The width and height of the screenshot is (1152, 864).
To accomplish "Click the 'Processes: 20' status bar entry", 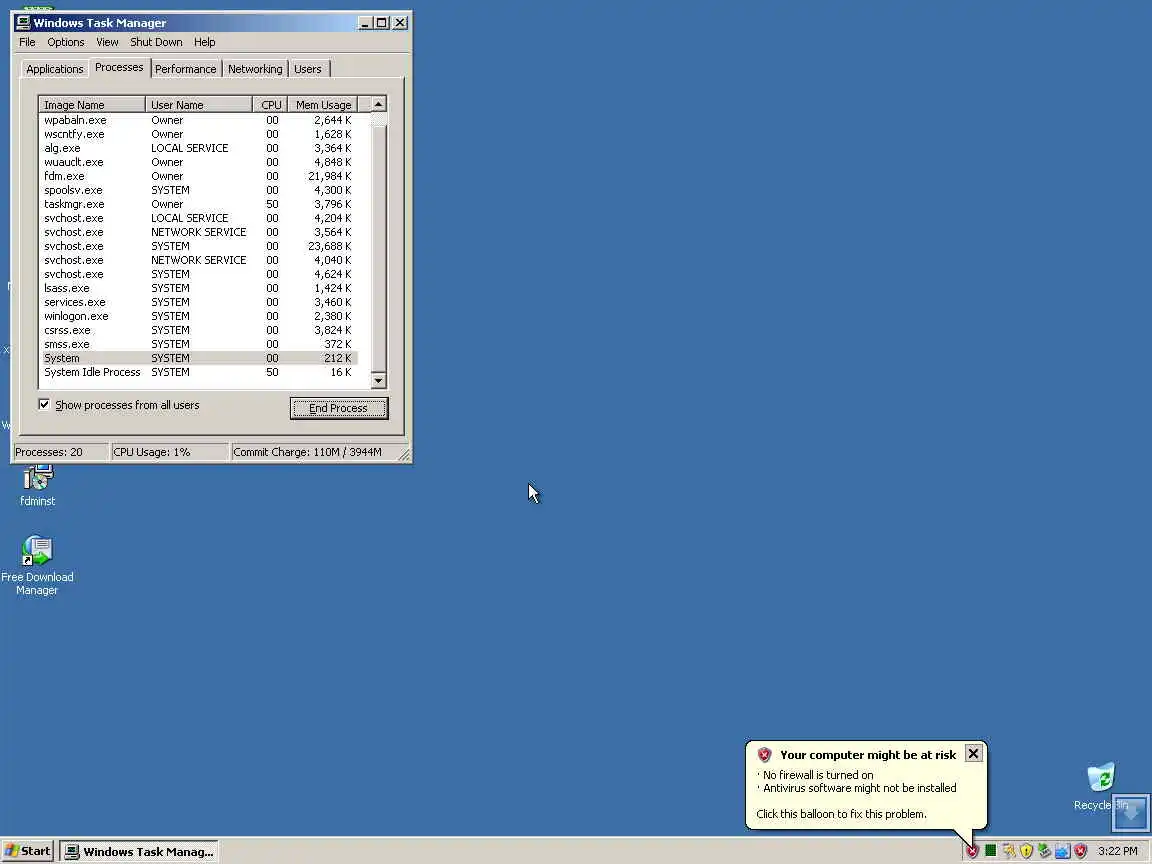I will coord(60,452).
